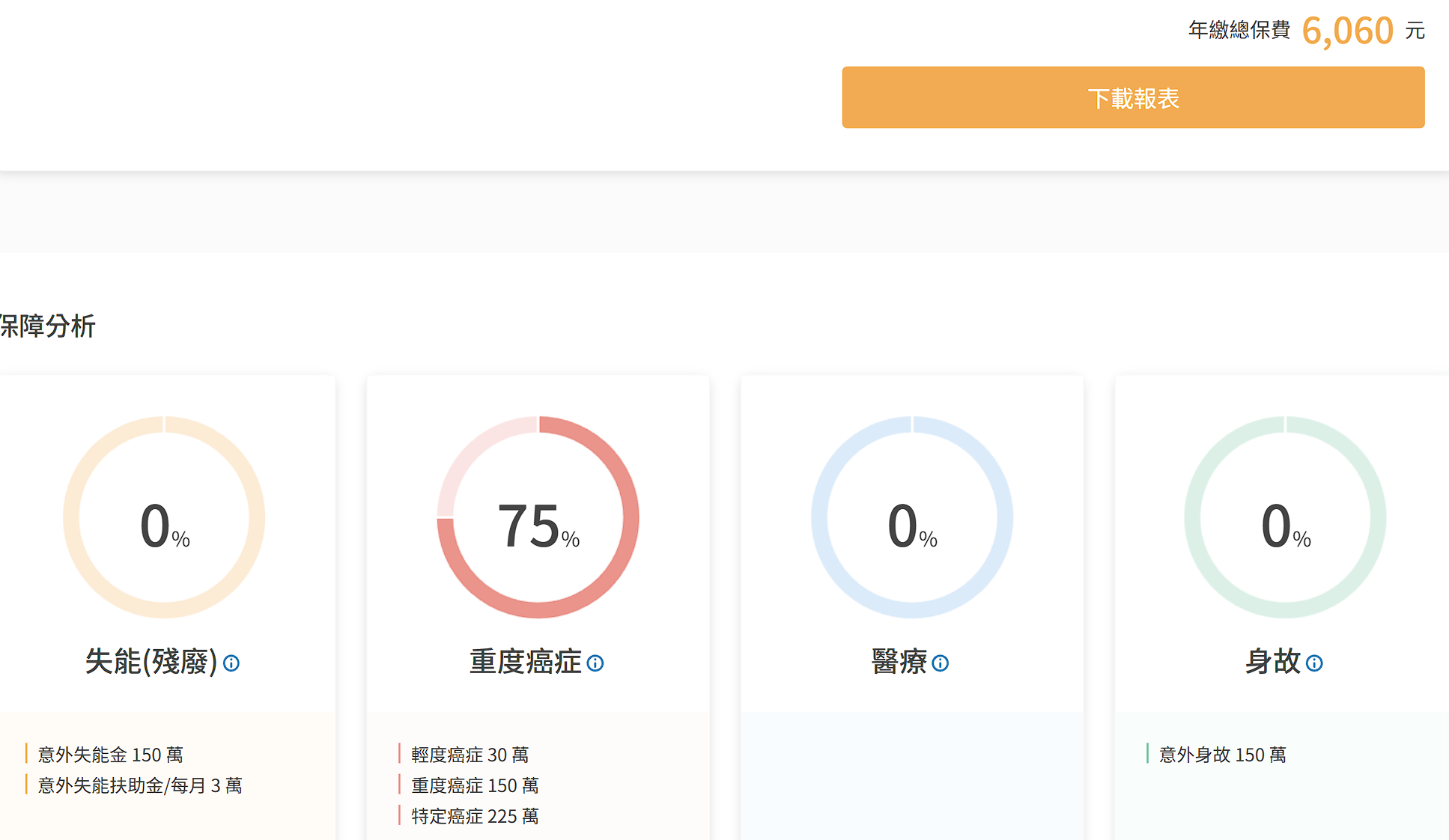The image size is (1449, 840).
Task: Open info icon beside 重度癌症
Action: pyautogui.click(x=595, y=663)
